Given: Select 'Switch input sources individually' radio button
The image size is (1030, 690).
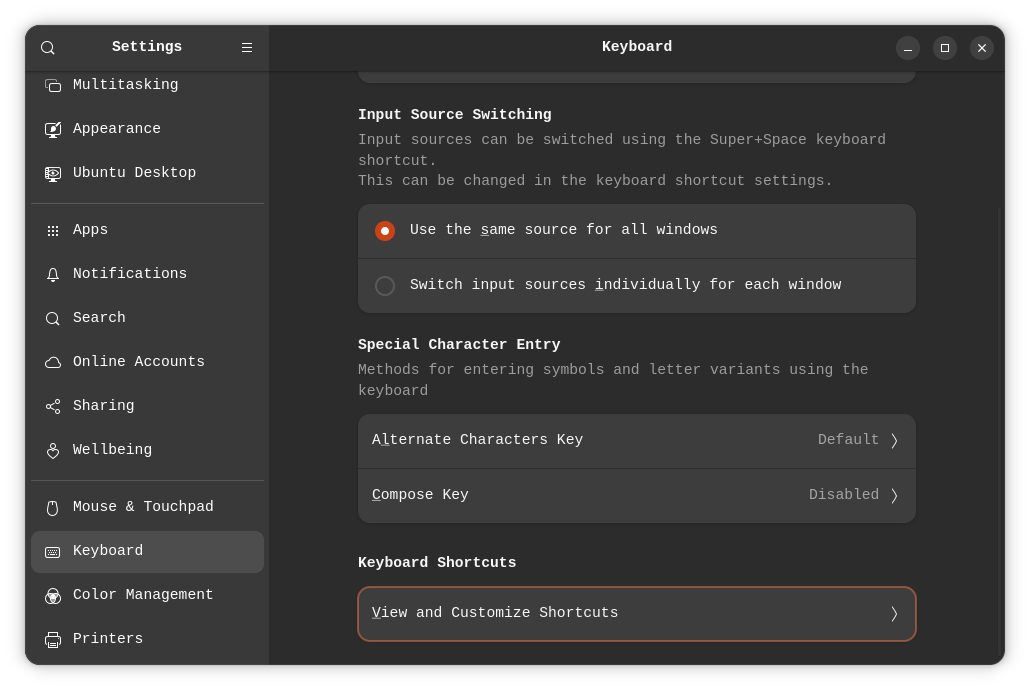Looking at the screenshot, I should pyautogui.click(x=385, y=286).
